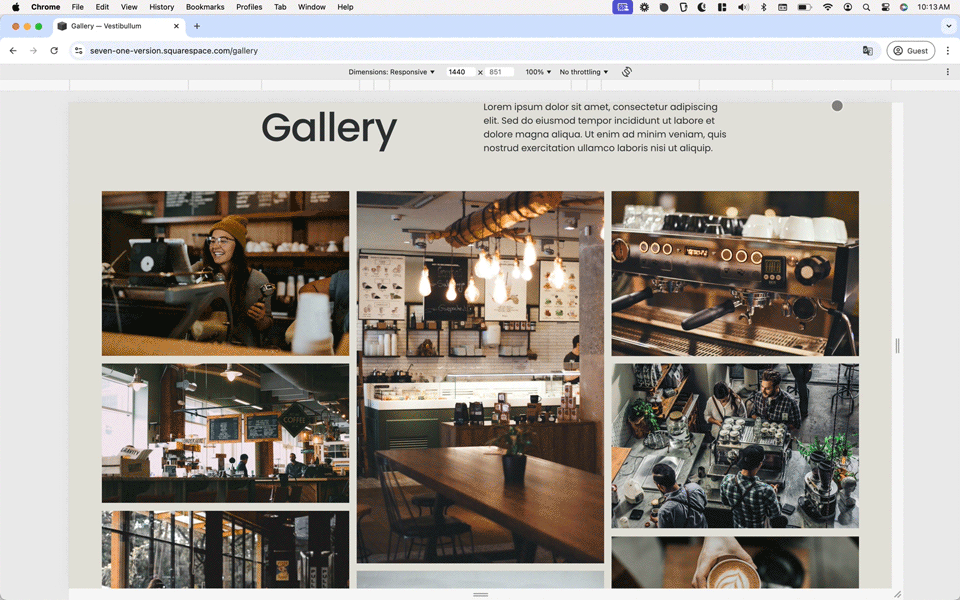This screenshot has height=600, width=960.
Task: Reload the current page
Action: pos(54,51)
